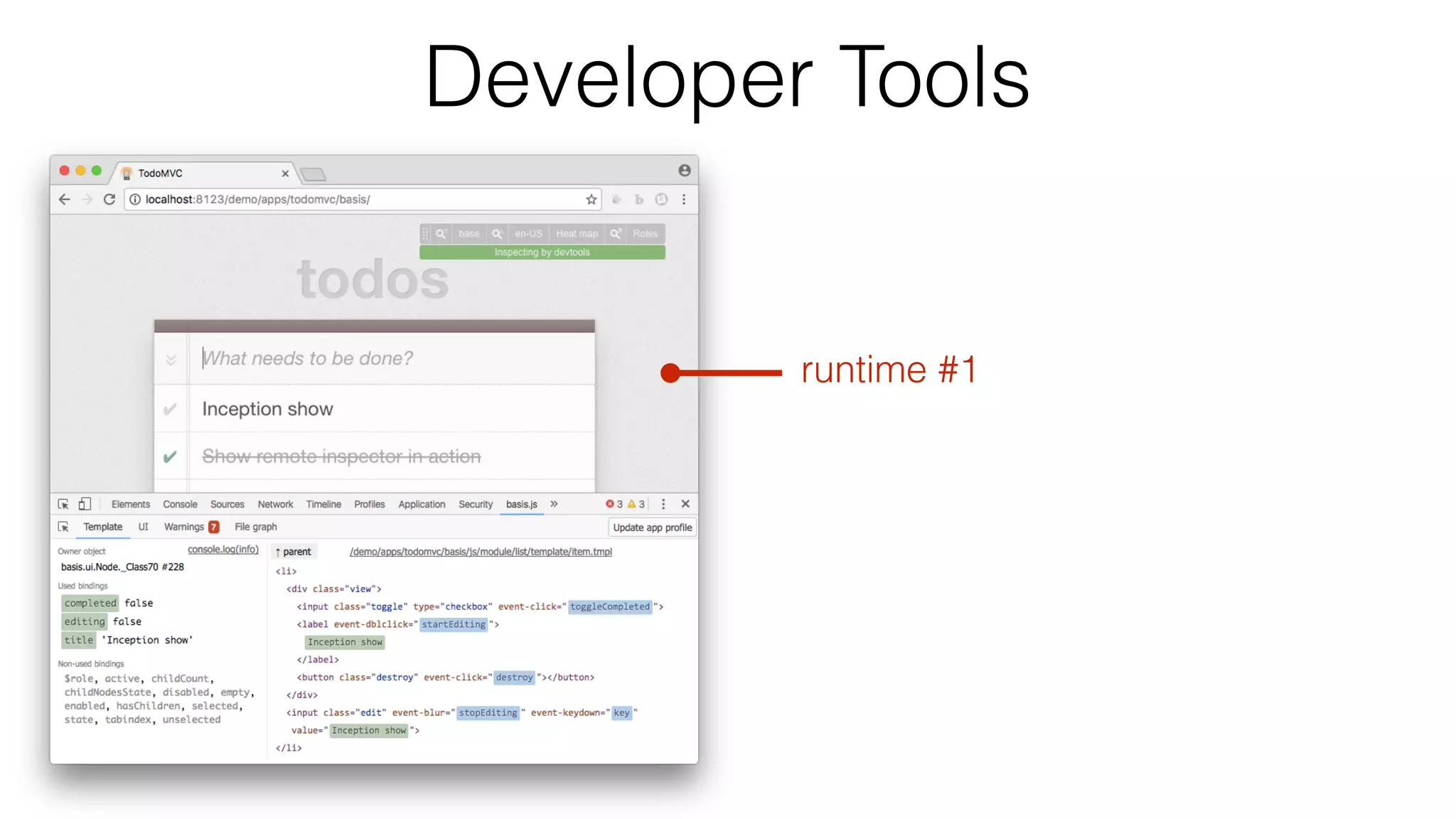Screen dimensions: 1456x819
Task: Click the 'Inception show' todo label
Action: (x=267, y=409)
